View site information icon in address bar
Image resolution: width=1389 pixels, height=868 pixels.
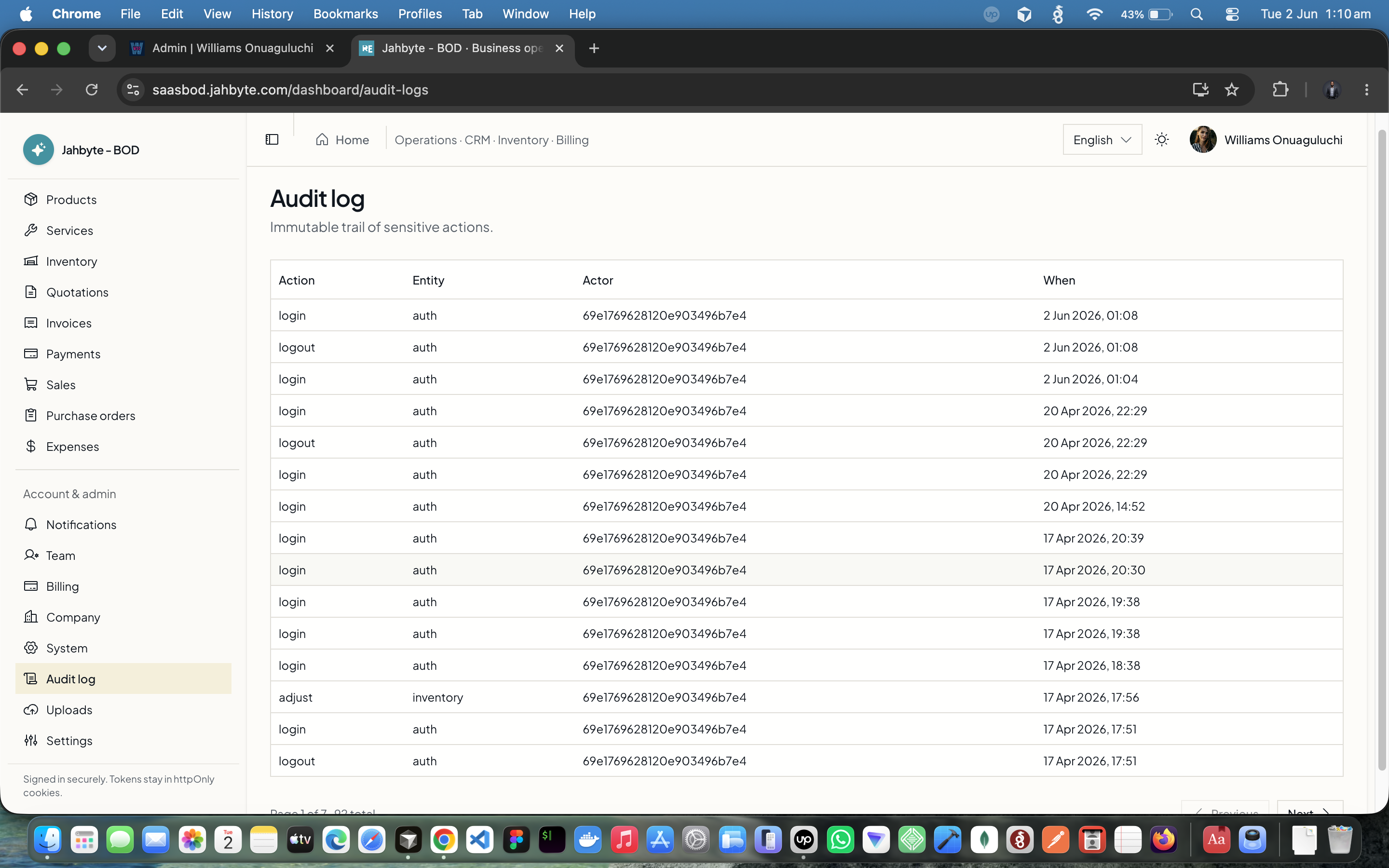point(133,90)
